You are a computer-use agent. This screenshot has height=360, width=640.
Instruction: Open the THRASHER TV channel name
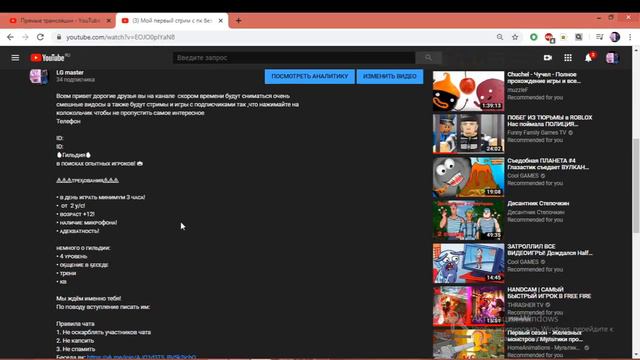click(526, 305)
